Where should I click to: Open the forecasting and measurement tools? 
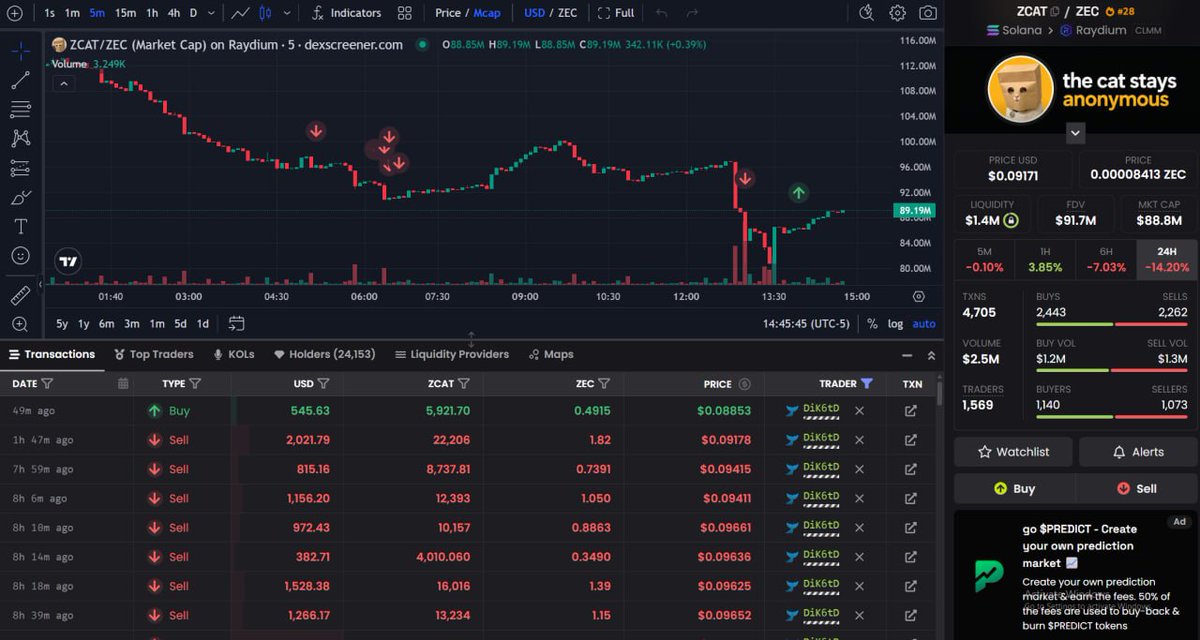click(20, 168)
